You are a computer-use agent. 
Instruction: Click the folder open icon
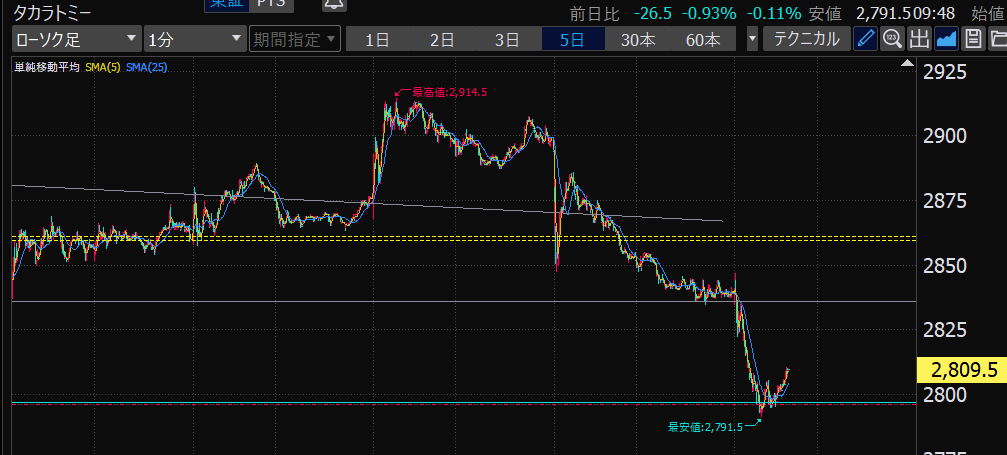(x=996, y=40)
